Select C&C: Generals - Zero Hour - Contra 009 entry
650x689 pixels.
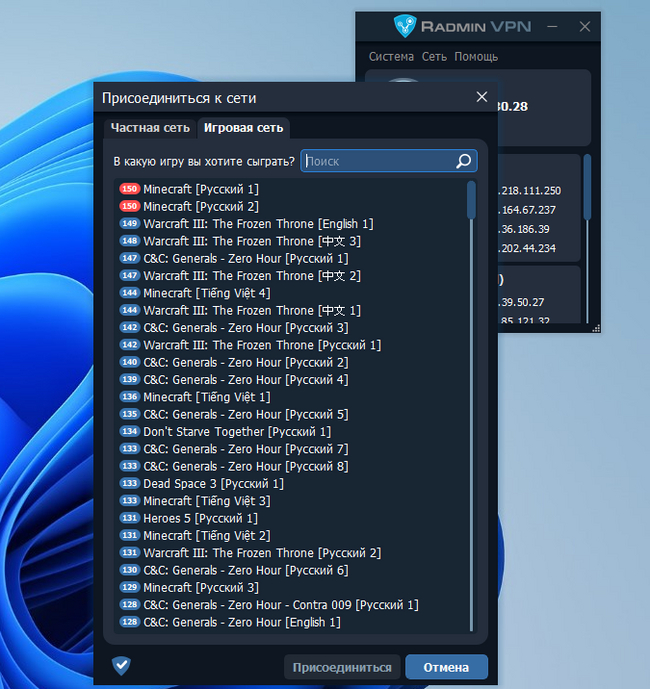pos(280,605)
